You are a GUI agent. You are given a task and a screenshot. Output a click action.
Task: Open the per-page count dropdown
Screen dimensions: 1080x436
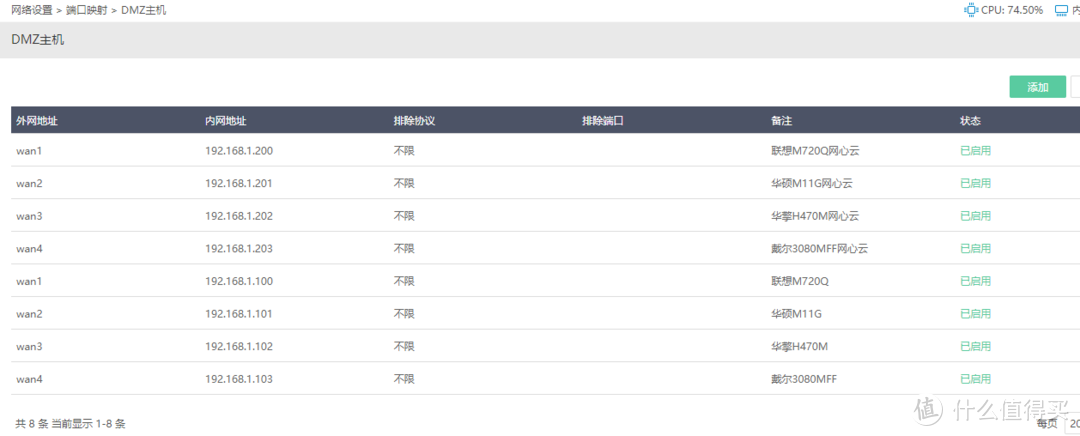click(1072, 423)
